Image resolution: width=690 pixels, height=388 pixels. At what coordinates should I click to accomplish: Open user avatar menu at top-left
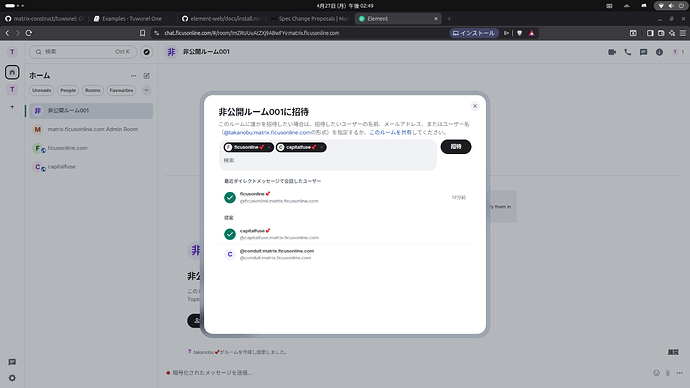(12, 52)
